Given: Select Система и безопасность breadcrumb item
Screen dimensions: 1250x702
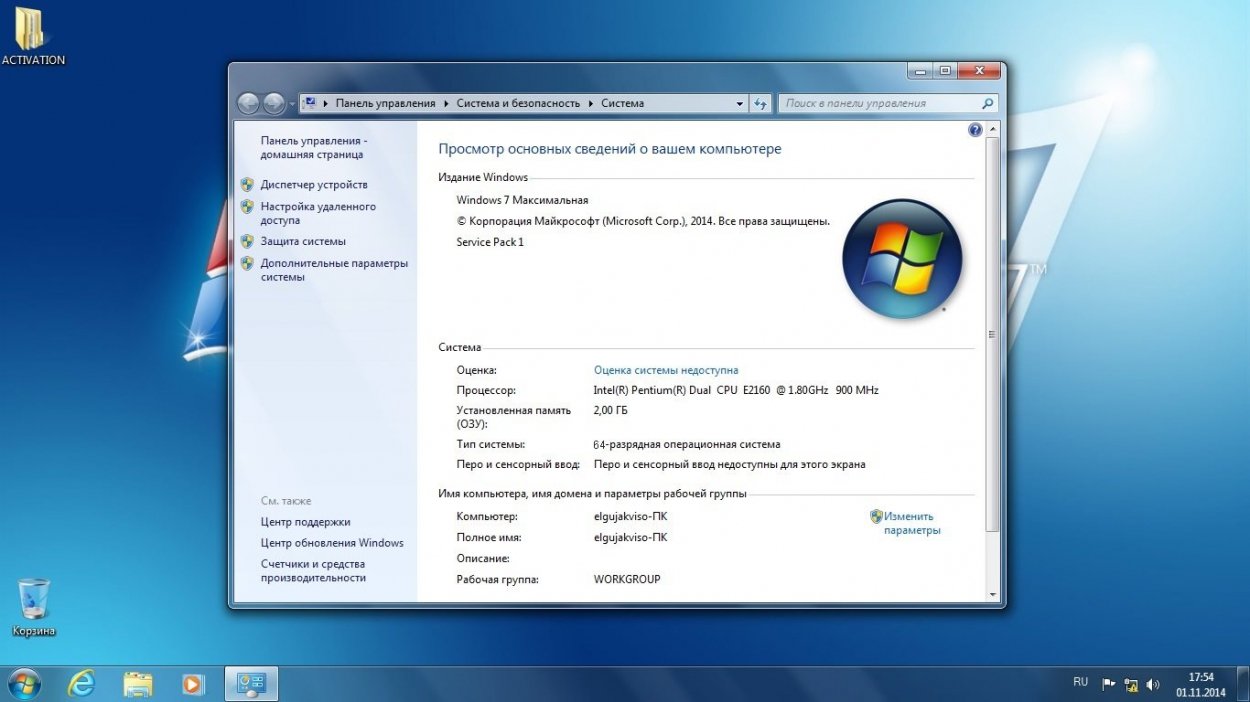Looking at the screenshot, I should pyautogui.click(x=518, y=103).
